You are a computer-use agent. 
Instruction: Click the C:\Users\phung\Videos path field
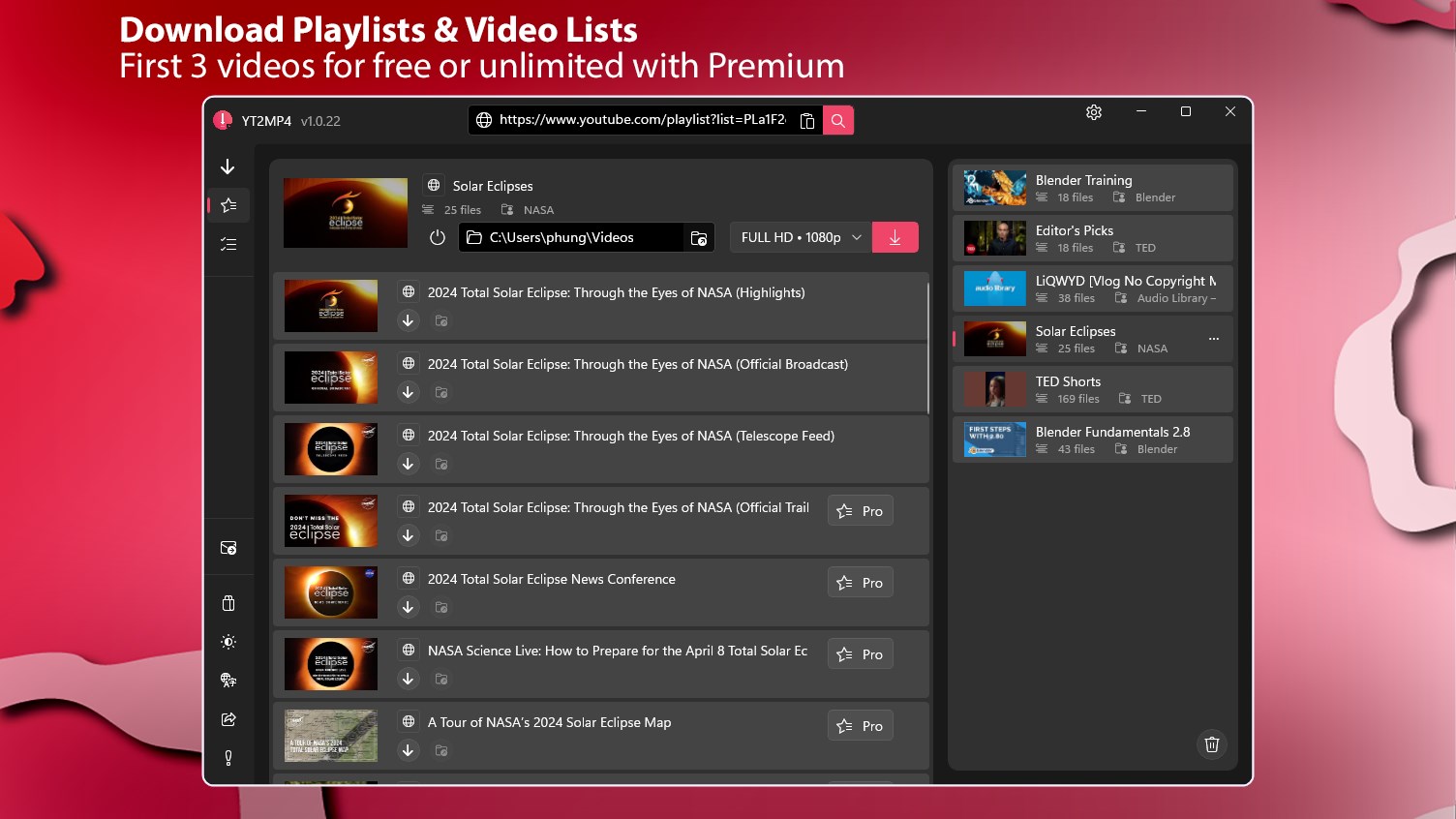coord(571,237)
